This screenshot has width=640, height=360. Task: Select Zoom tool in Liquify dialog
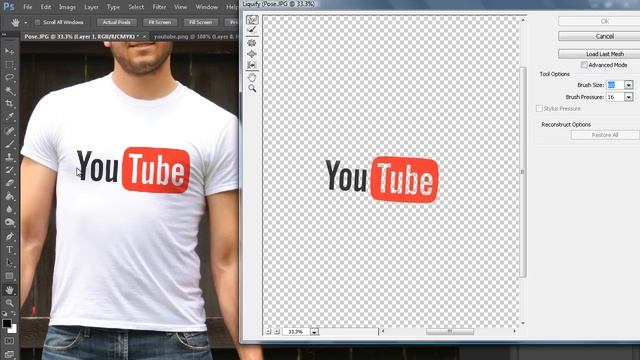[252, 88]
